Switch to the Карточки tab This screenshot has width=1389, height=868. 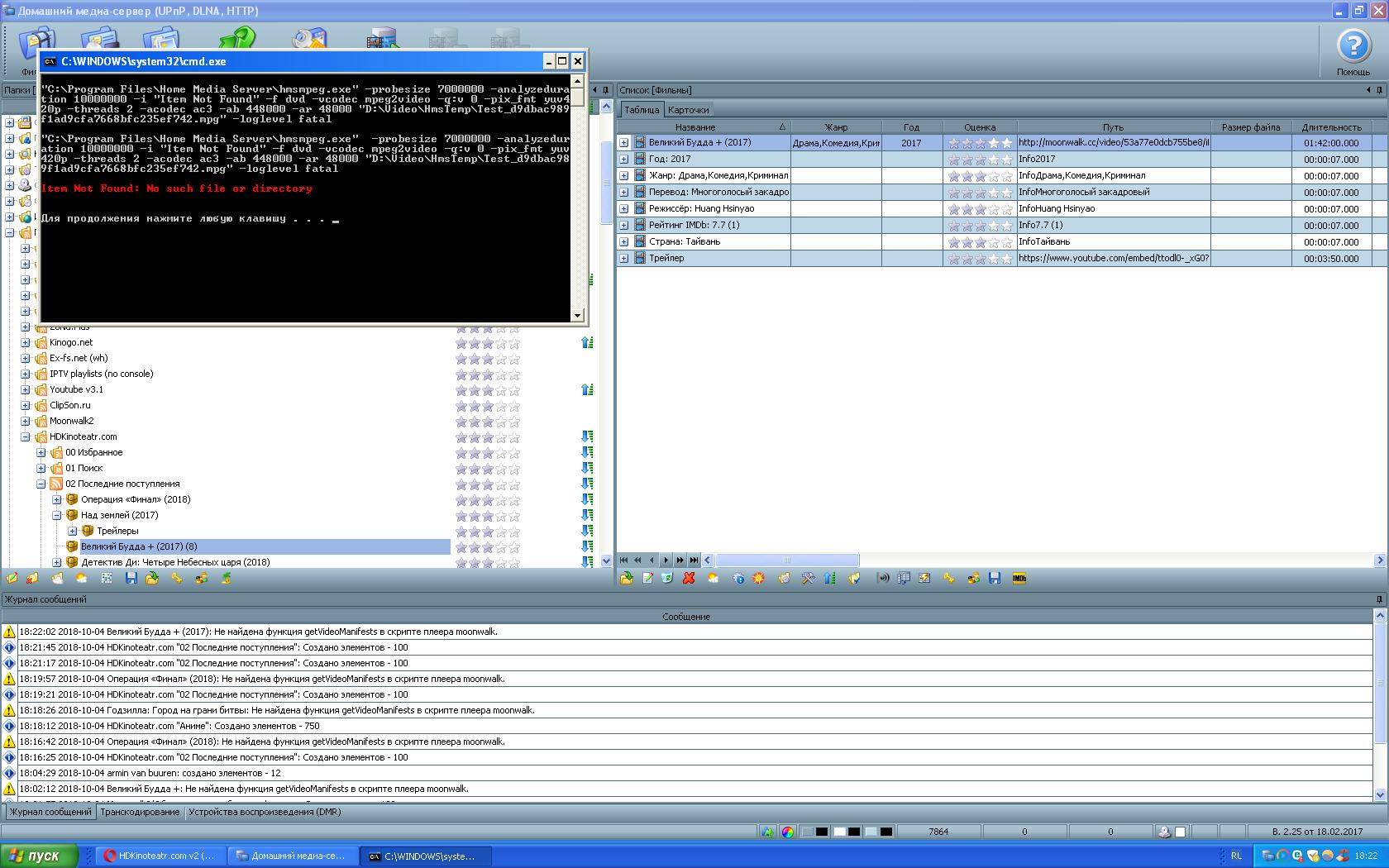688,110
